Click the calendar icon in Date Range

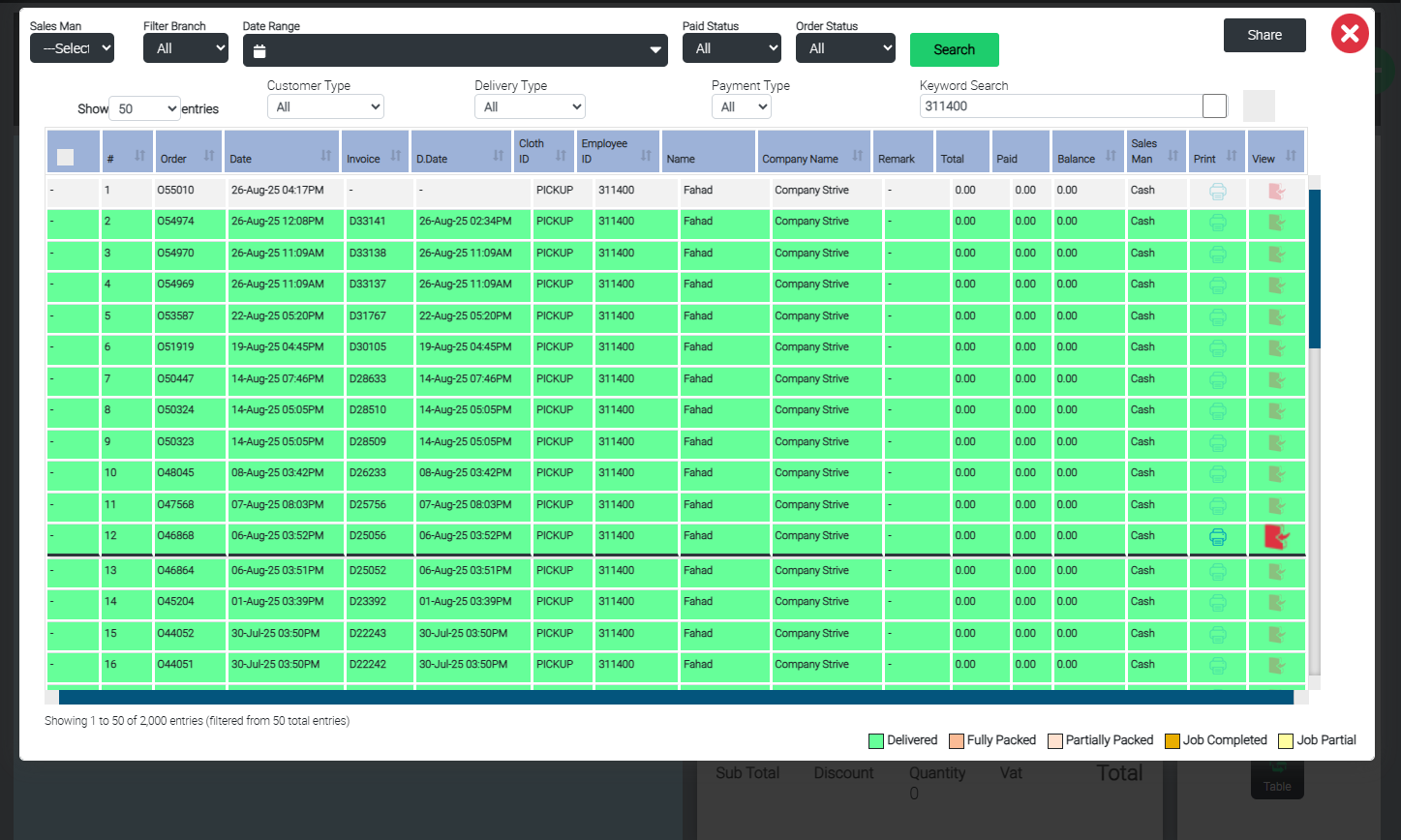(x=259, y=51)
